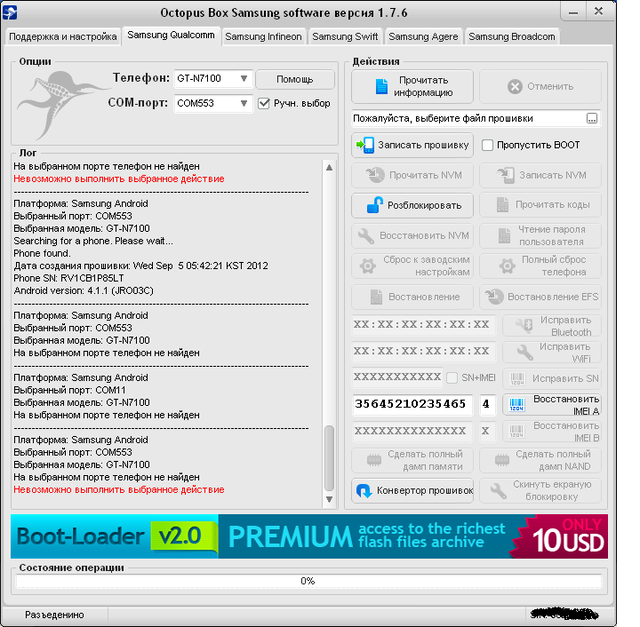
Task: Click the operation status progress bar at 0%
Action: [x=308, y=581]
